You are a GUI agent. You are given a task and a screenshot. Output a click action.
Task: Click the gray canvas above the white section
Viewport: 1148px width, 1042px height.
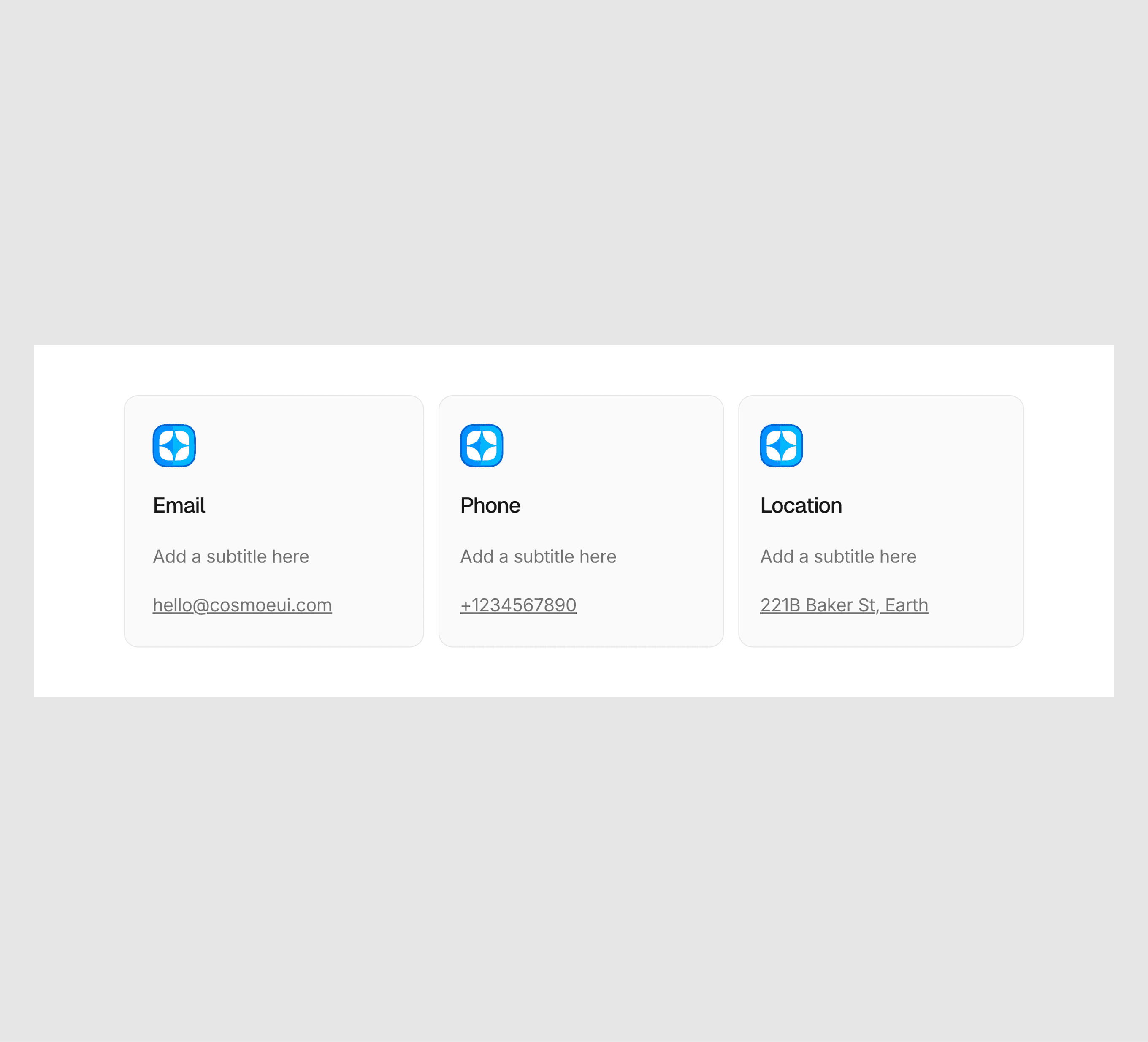pos(574,171)
